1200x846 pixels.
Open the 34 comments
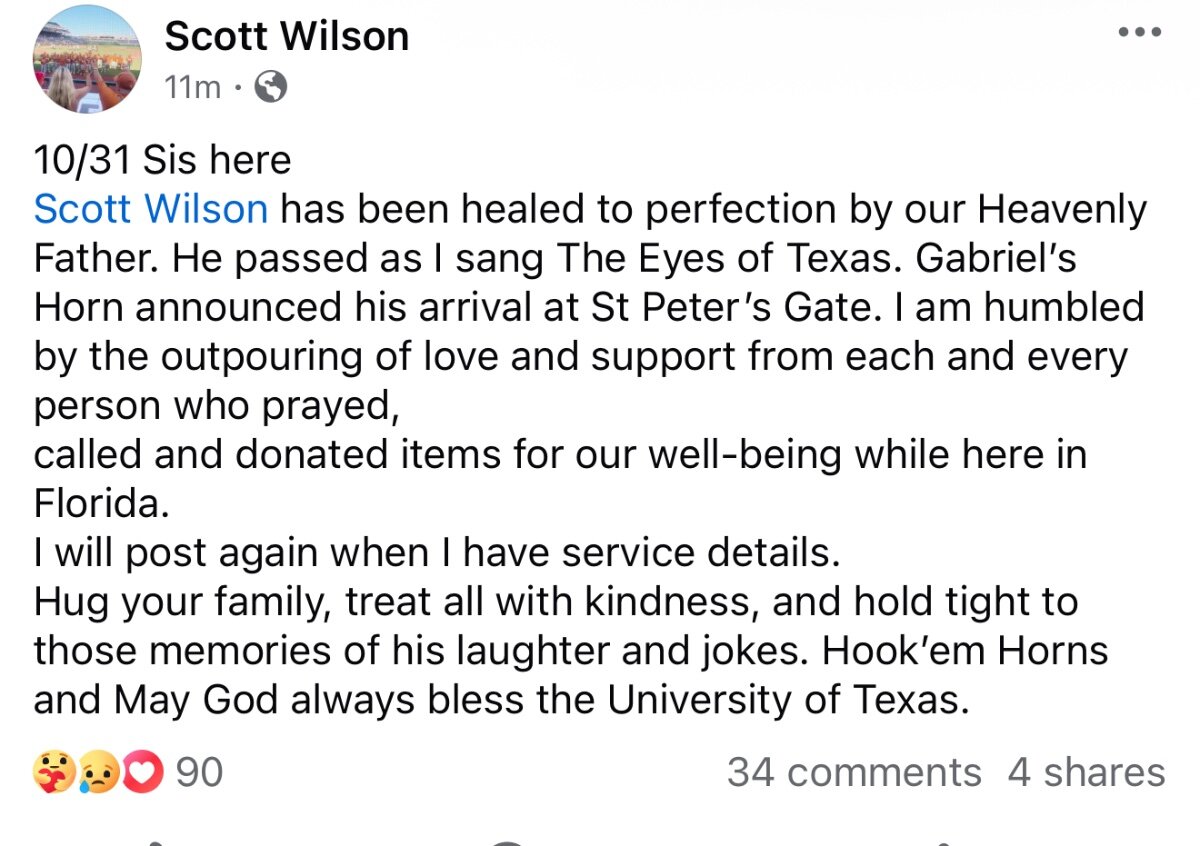pos(854,773)
